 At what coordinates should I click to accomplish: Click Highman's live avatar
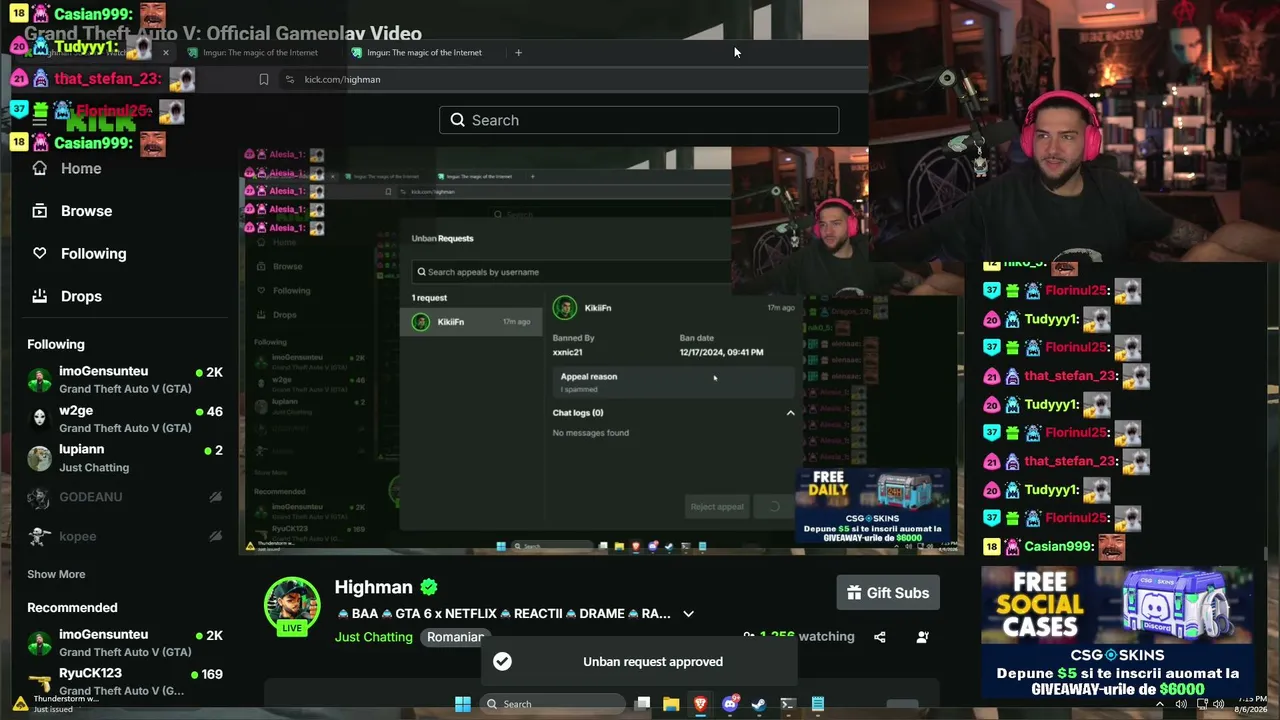pyautogui.click(x=292, y=605)
